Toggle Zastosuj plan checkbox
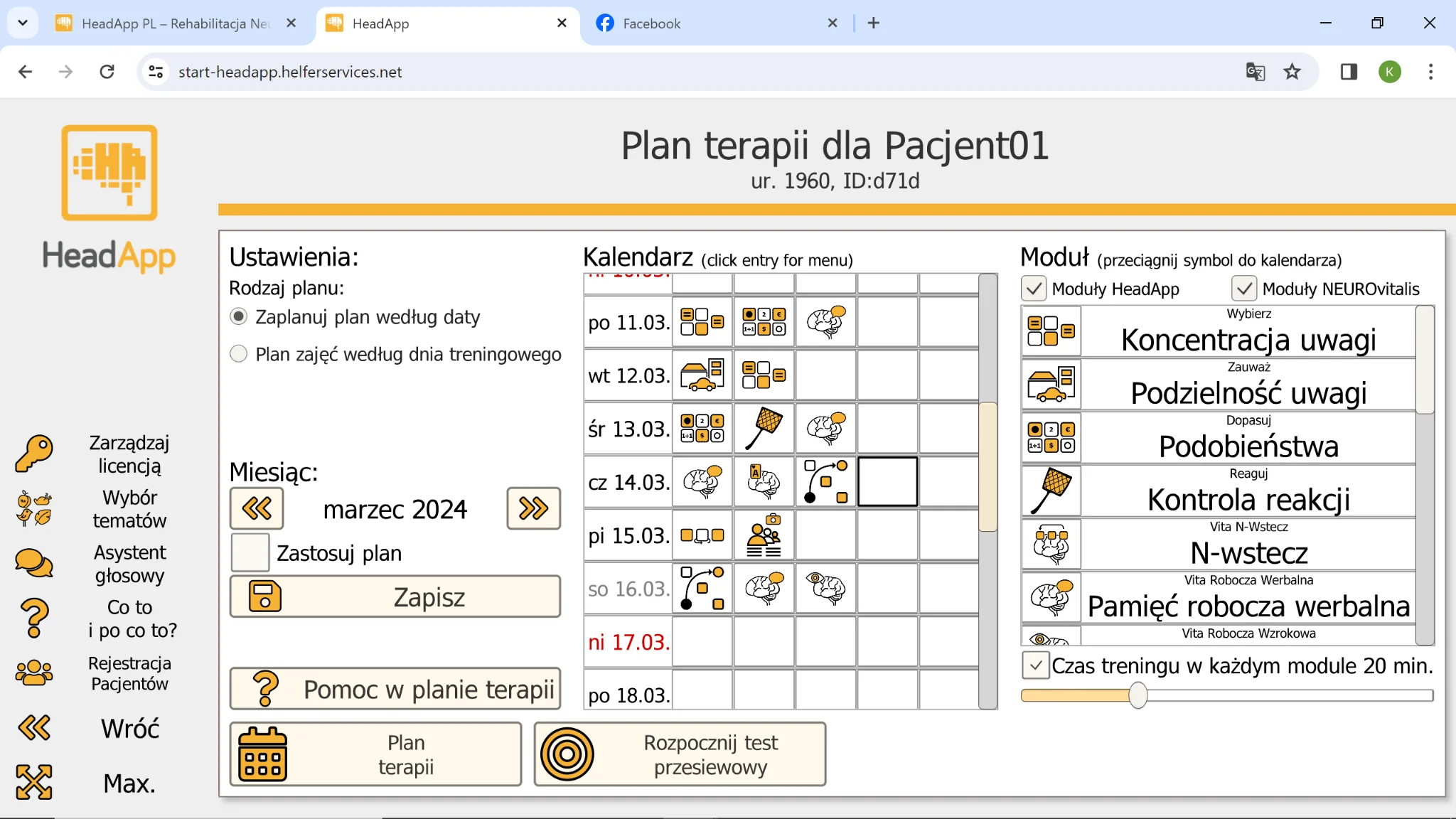This screenshot has width=1456, height=819. tap(250, 552)
